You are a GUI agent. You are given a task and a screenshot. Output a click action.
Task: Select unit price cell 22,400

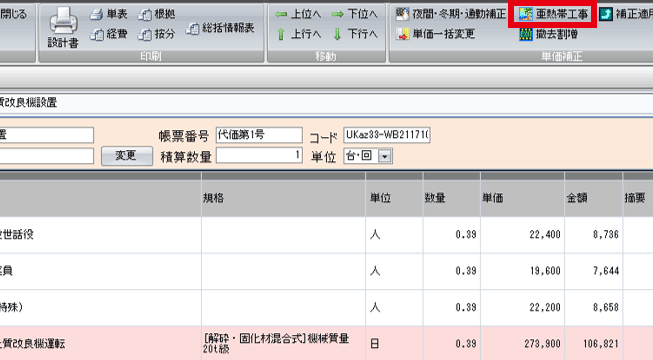(x=522, y=235)
